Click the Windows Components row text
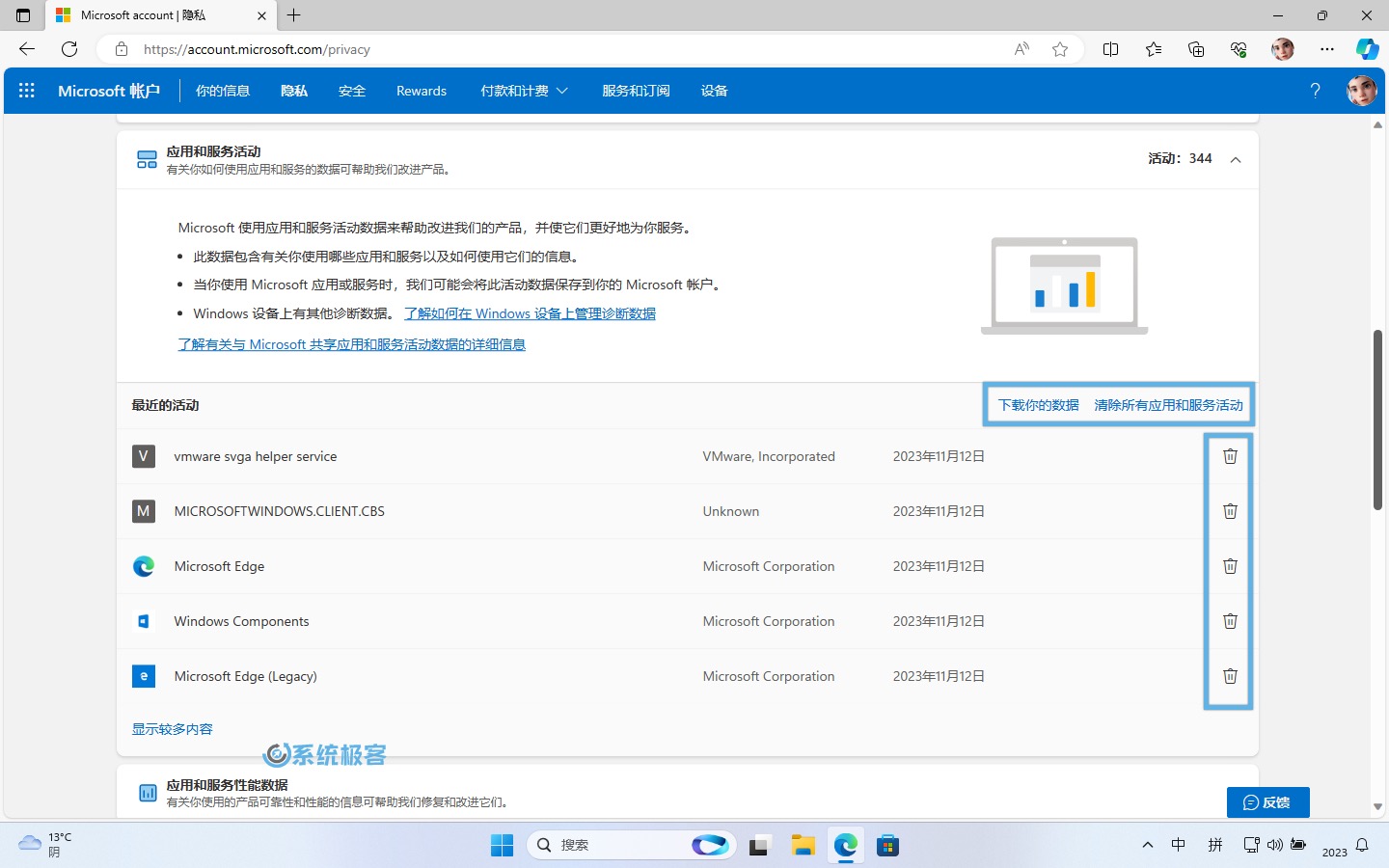1389x868 pixels. [x=241, y=621]
